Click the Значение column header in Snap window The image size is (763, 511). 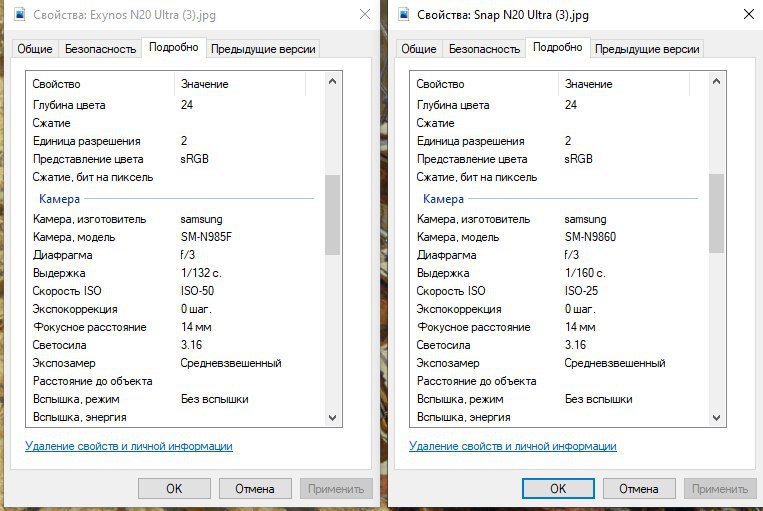pos(624,84)
